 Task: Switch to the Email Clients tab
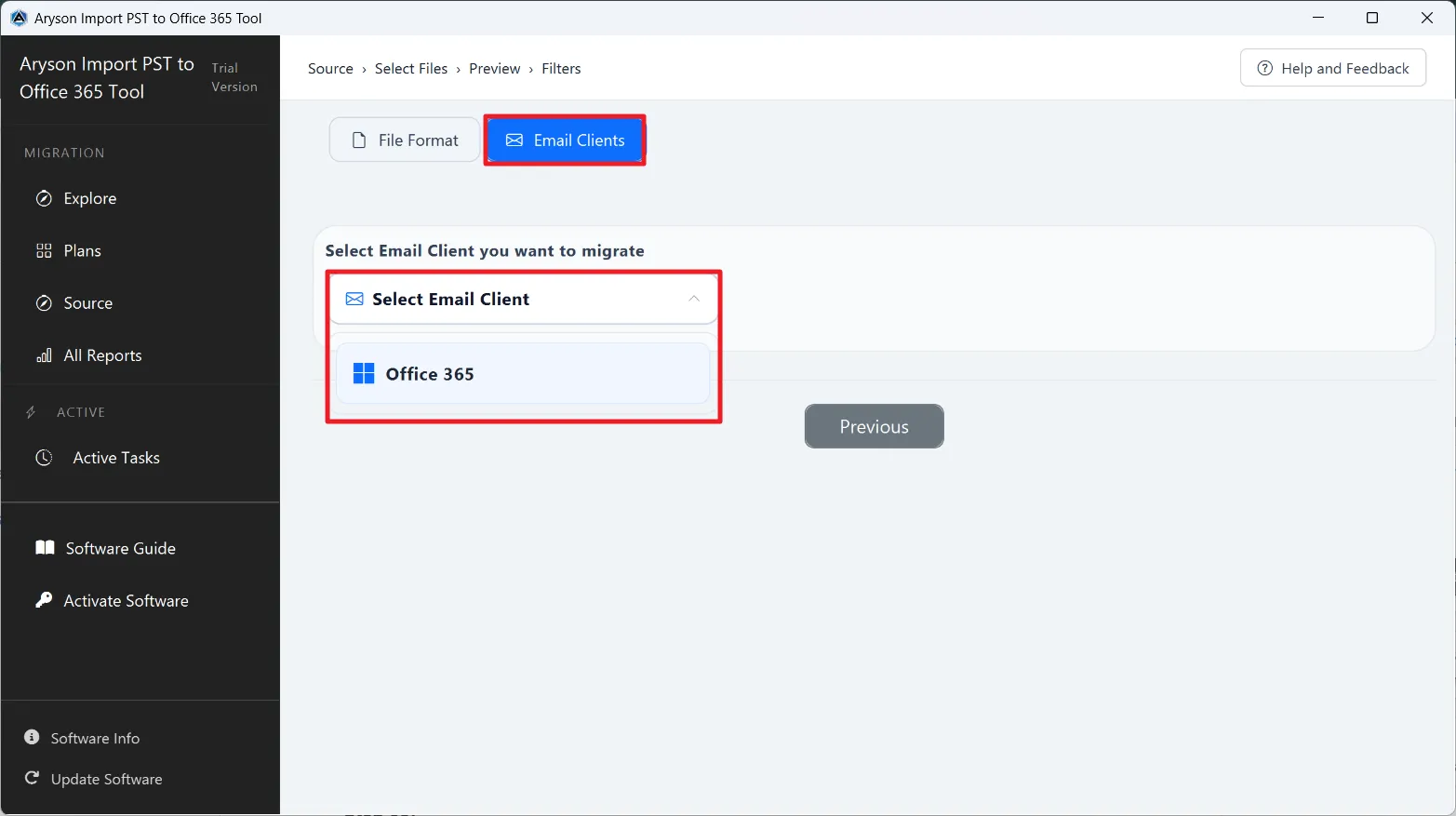(x=565, y=140)
